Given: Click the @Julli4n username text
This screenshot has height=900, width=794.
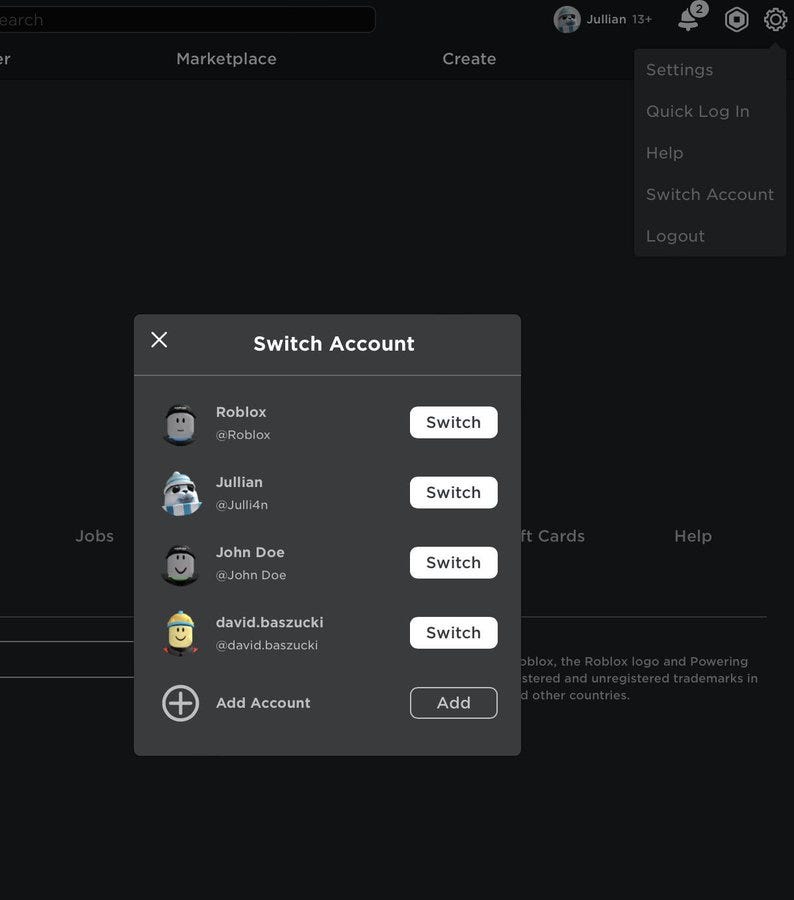Looking at the screenshot, I should point(242,505).
